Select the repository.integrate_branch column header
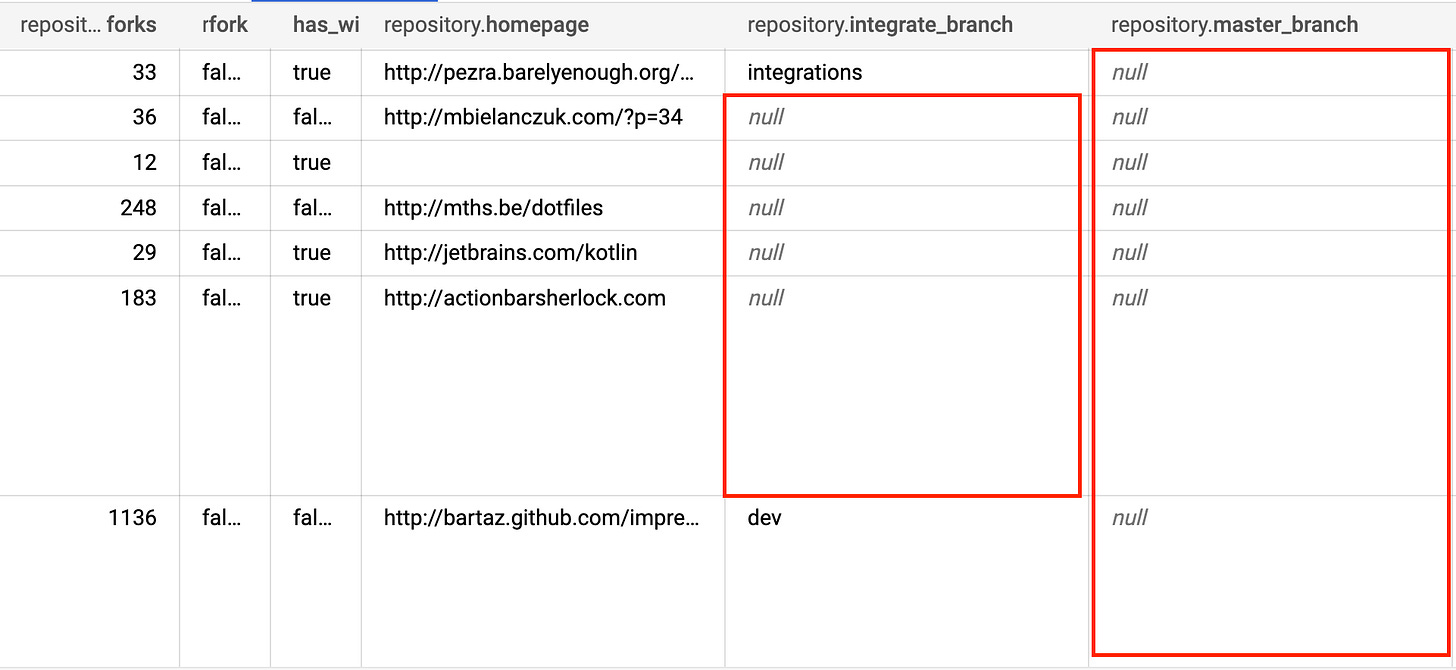 880,25
